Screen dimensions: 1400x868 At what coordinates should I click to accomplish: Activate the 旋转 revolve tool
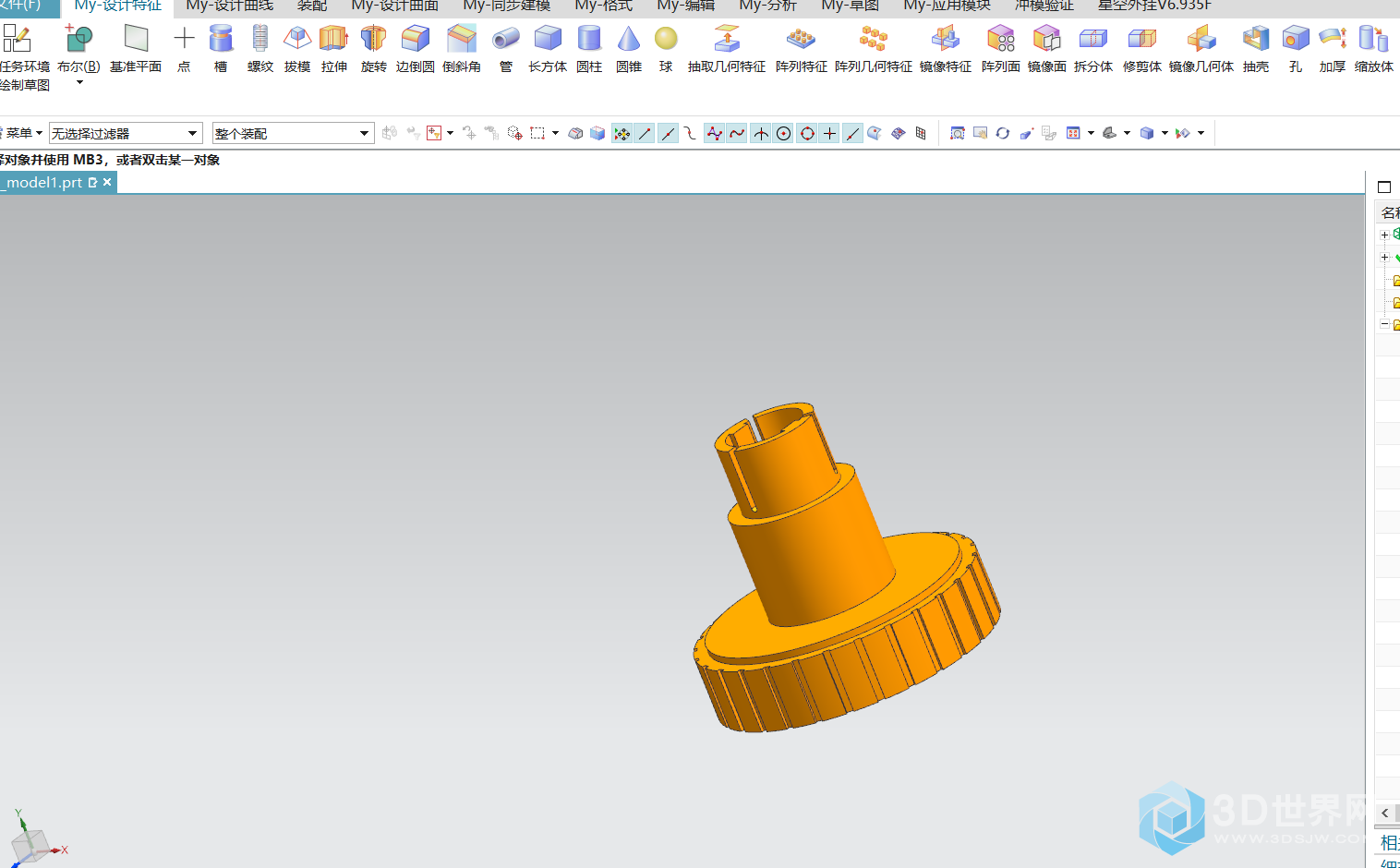click(373, 49)
